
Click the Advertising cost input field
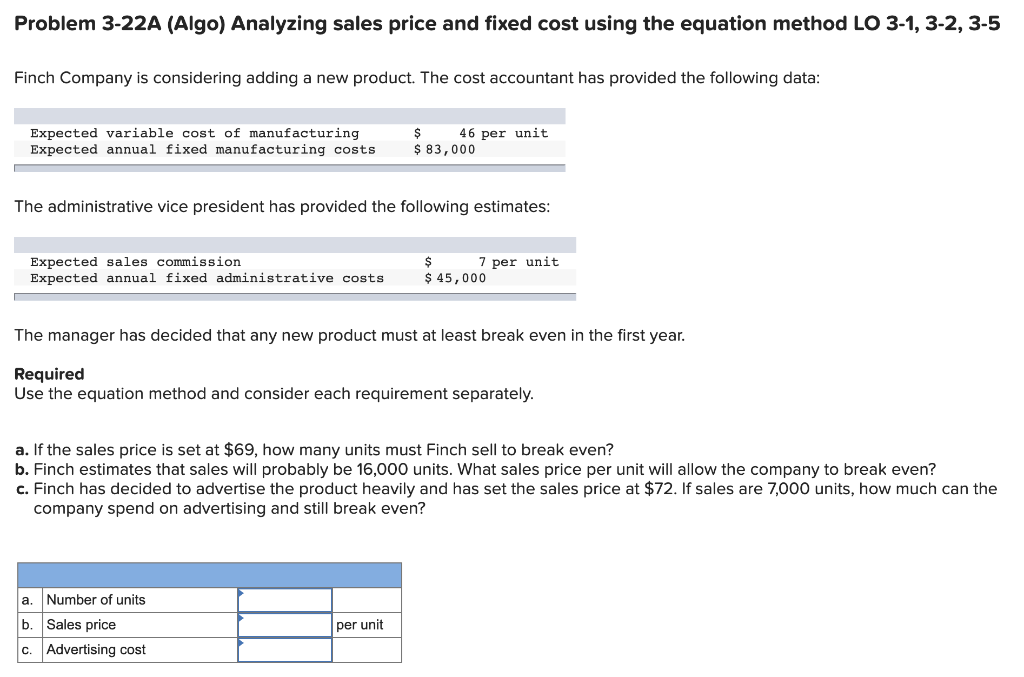point(284,649)
